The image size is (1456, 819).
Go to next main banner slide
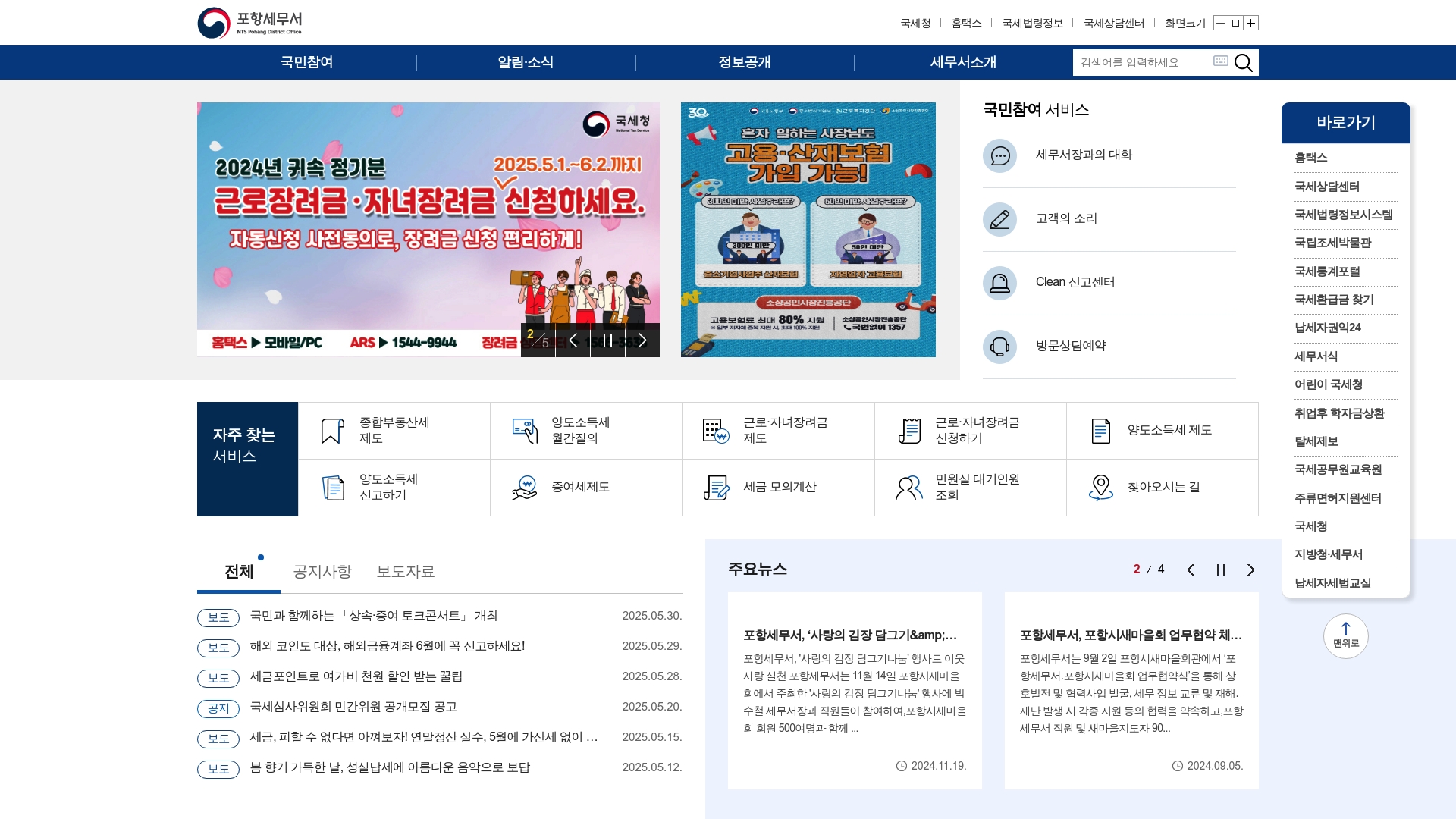click(642, 340)
